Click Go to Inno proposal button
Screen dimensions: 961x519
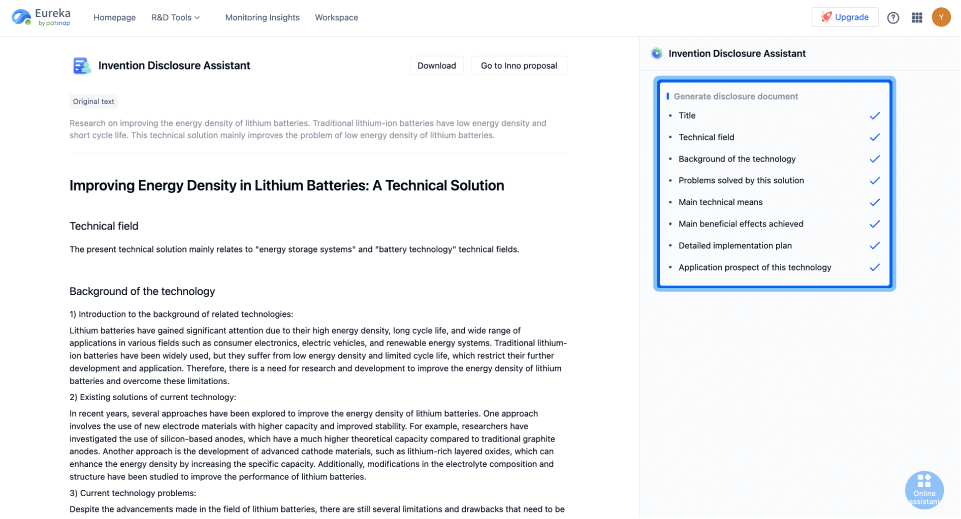(x=519, y=66)
